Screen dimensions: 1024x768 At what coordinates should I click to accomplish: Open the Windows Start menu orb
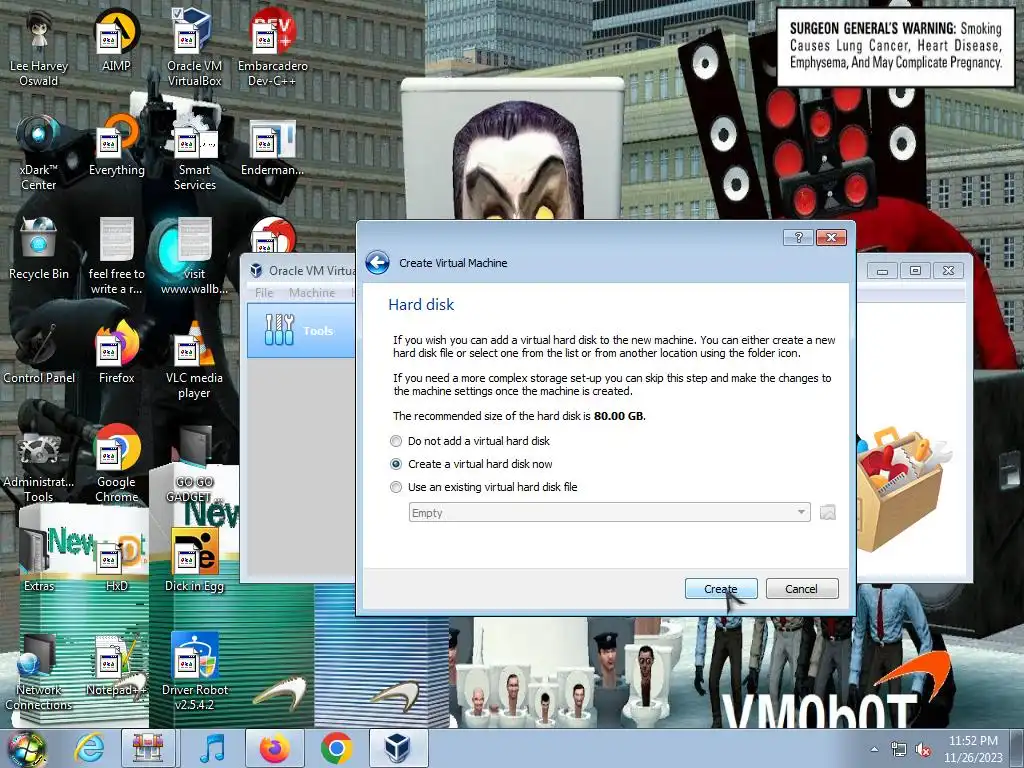pos(25,749)
